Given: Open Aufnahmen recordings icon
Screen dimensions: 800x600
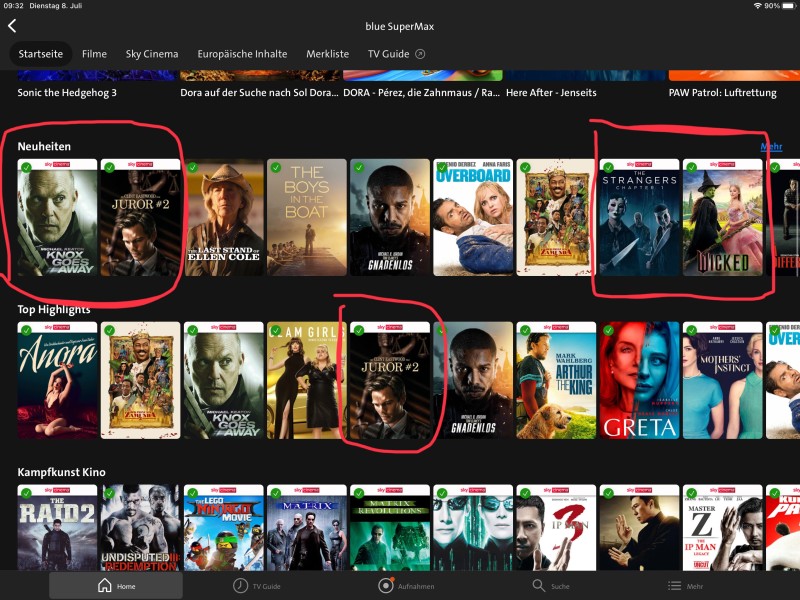Looking at the screenshot, I should coord(386,586).
